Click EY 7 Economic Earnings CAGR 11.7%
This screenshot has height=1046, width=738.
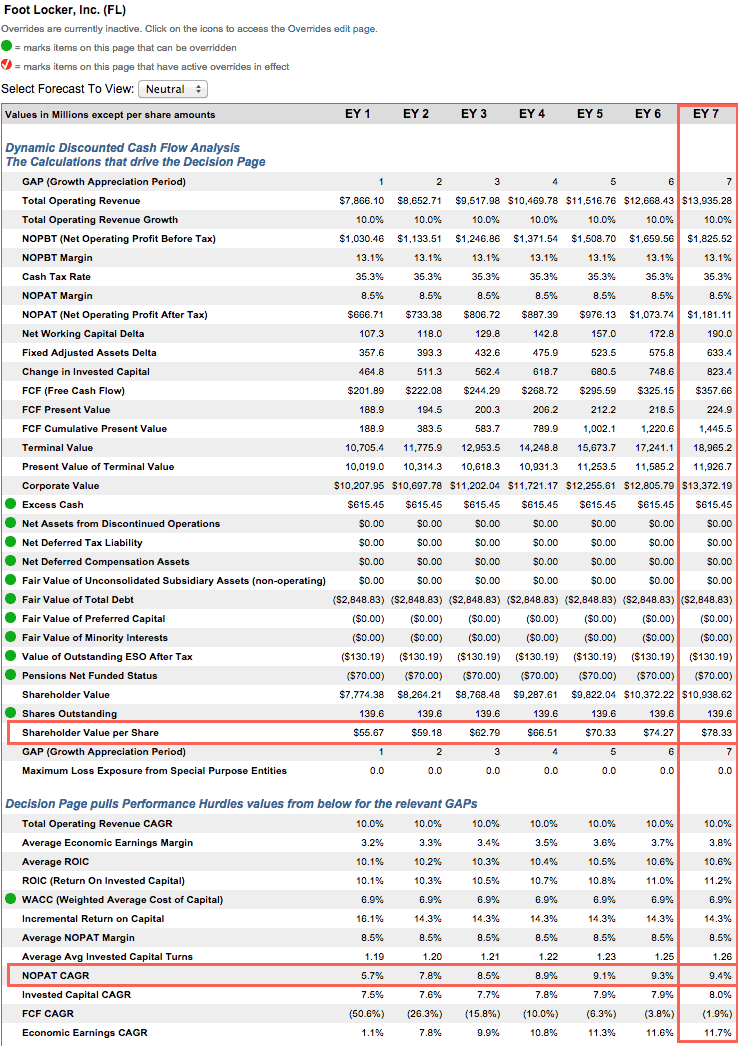point(719,1033)
